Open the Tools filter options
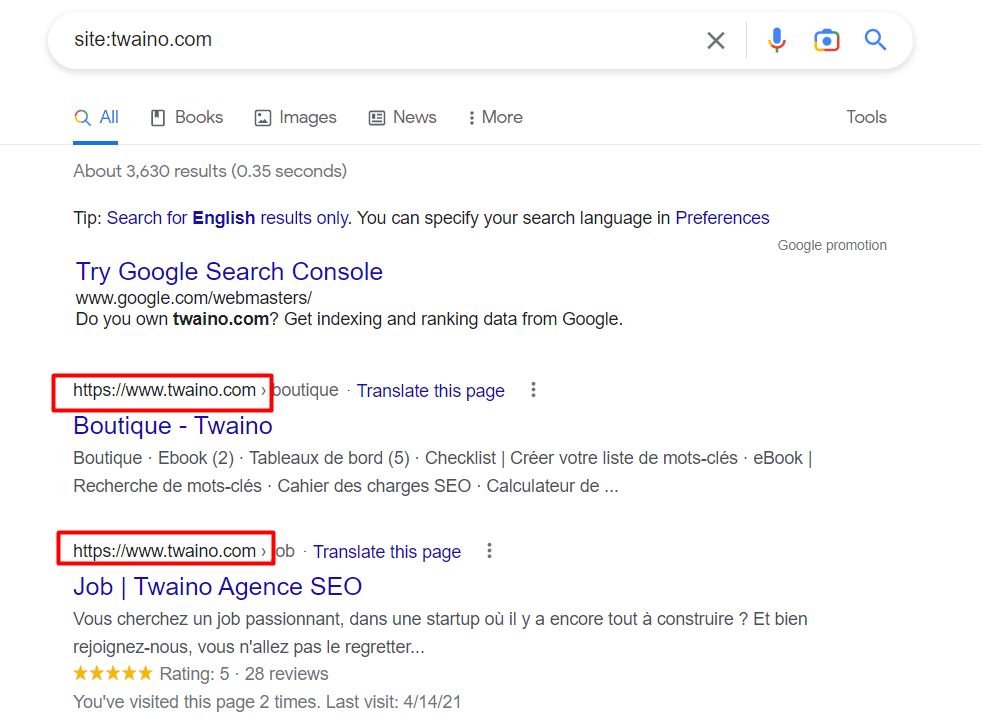981x721 pixels. pyautogui.click(x=866, y=117)
